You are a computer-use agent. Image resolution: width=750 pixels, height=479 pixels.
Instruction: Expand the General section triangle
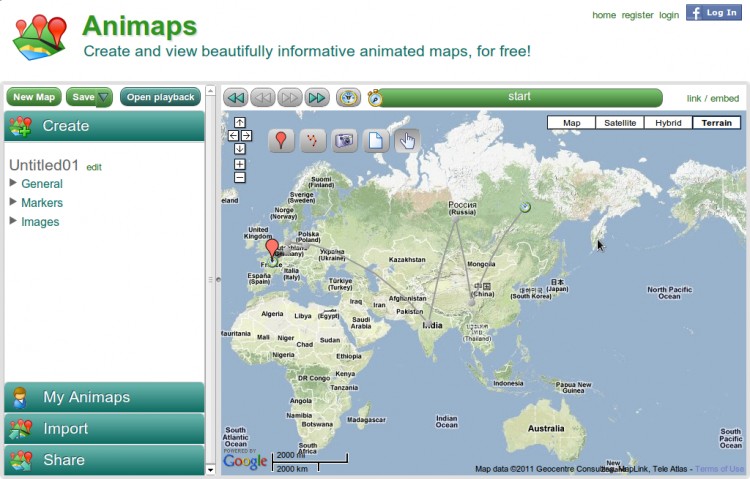click(13, 183)
